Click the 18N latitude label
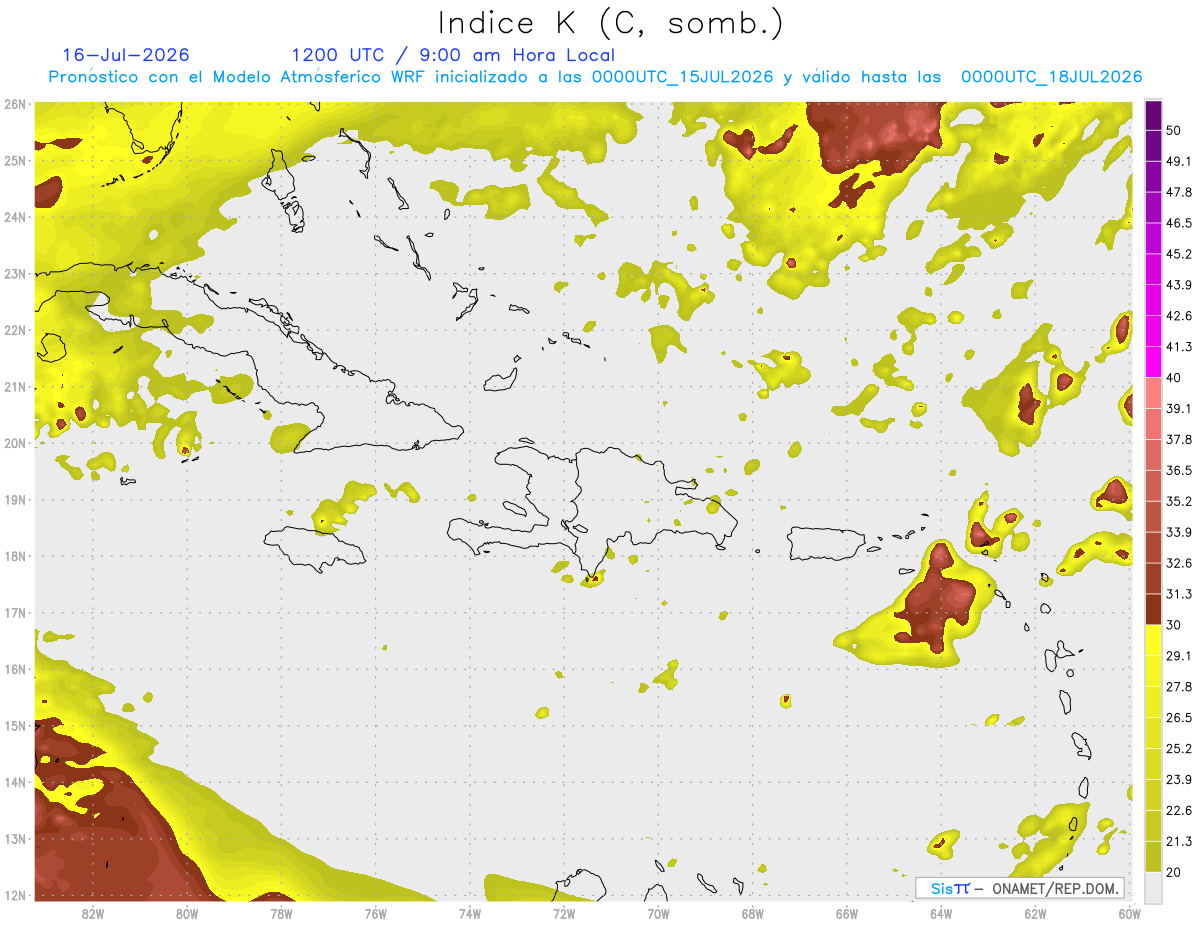Image resolution: width=1200 pixels, height=927 pixels. tap(15, 557)
